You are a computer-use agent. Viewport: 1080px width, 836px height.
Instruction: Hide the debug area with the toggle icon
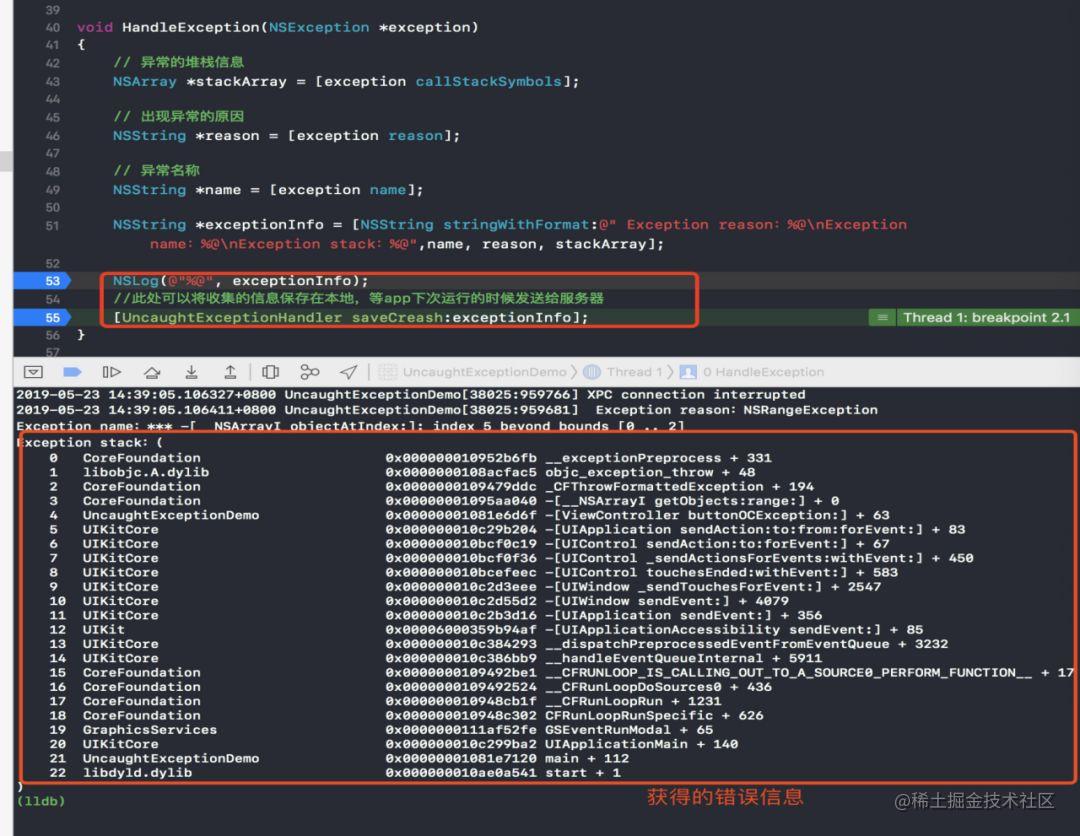pos(33,372)
